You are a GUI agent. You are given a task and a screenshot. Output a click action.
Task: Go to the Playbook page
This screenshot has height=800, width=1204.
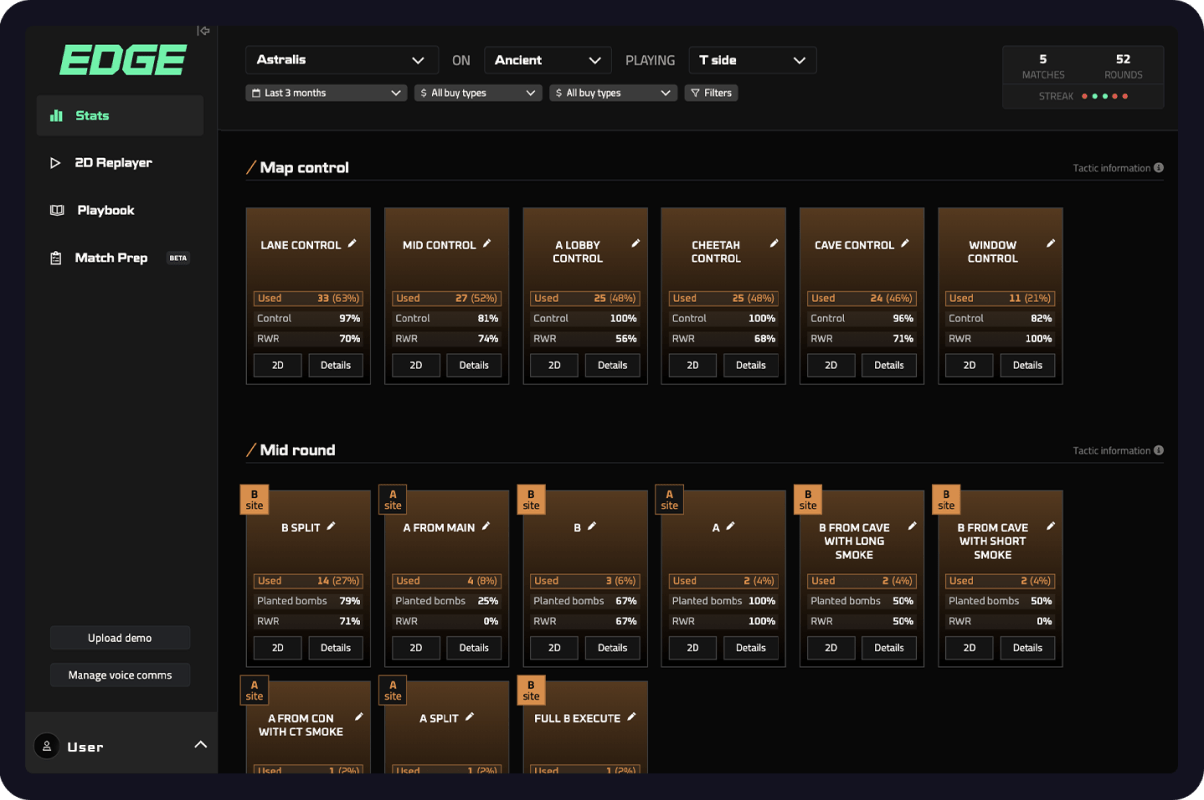[105, 210]
